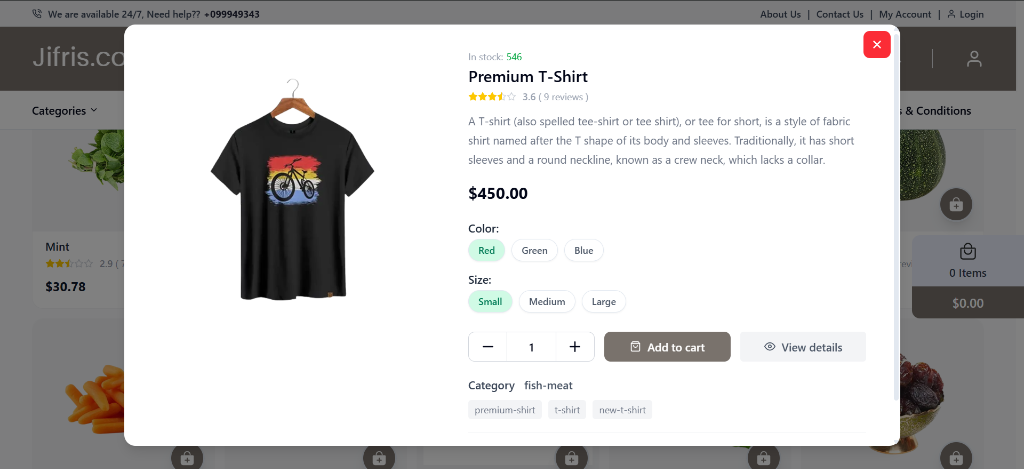Image resolution: width=1024 pixels, height=469 pixels.
Task: Click the premium-shirt tag
Action: click(x=505, y=410)
